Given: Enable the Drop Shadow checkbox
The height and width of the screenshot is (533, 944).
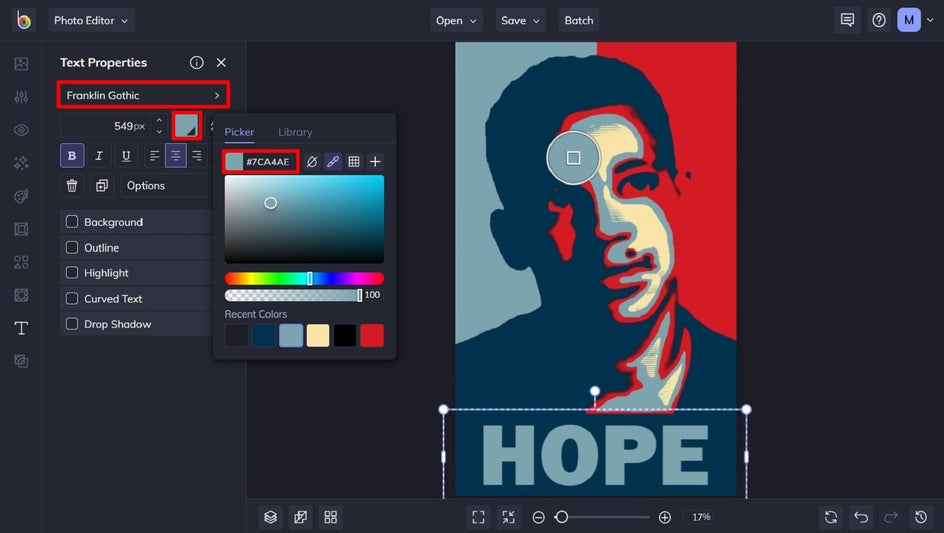Looking at the screenshot, I should coord(72,323).
